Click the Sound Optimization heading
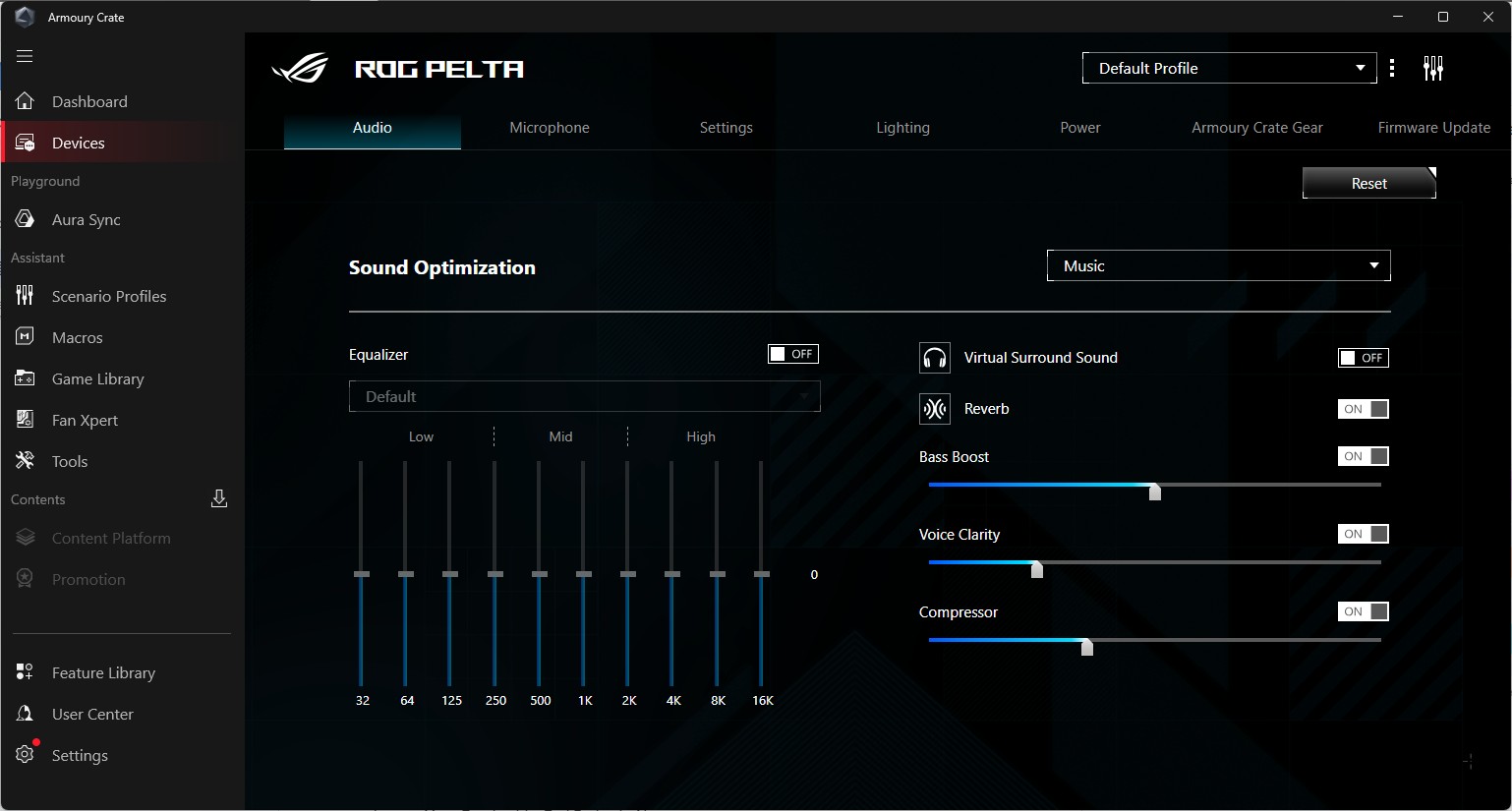 tap(442, 267)
